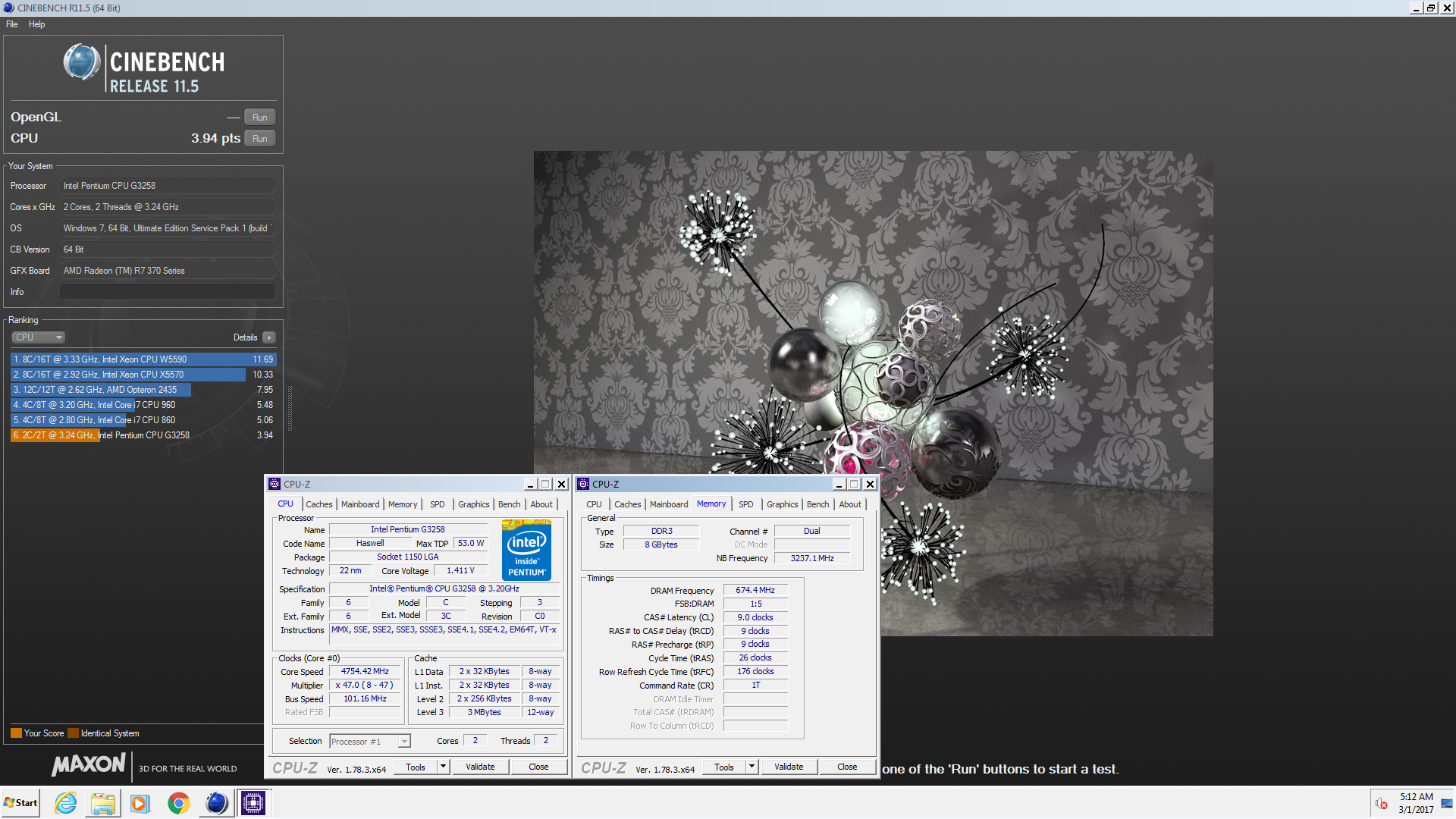Viewport: 1456px width, 819px height.
Task: Click Tools button in right CPU-Z
Action: point(724,767)
